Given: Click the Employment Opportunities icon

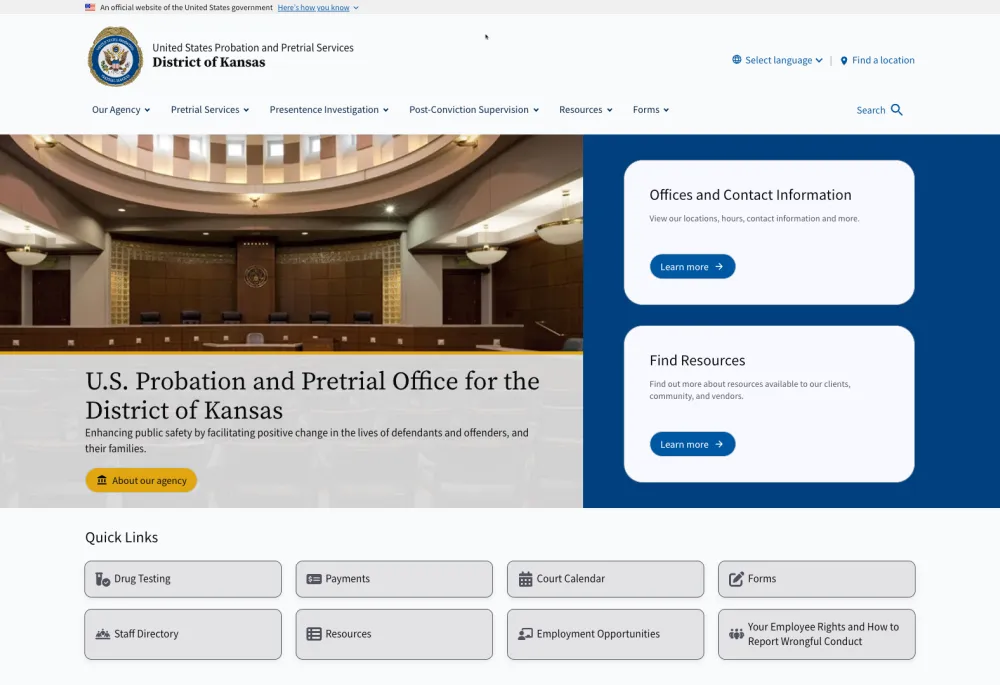Looking at the screenshot, I should [526, 634].
